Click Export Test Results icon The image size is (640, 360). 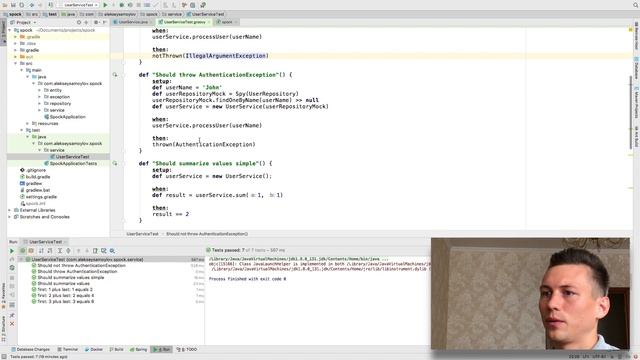(x=95, y=251)
